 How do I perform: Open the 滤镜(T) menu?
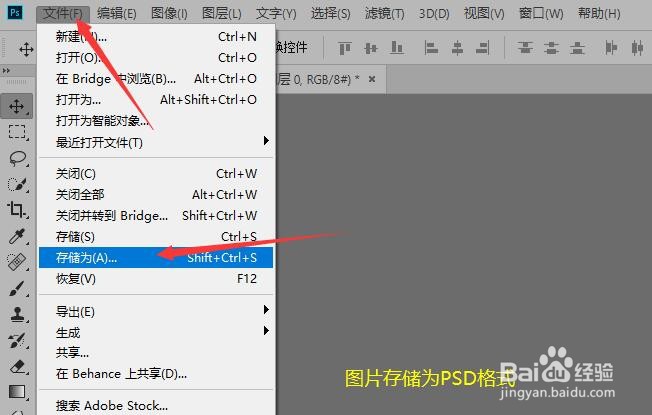(384, 14)
